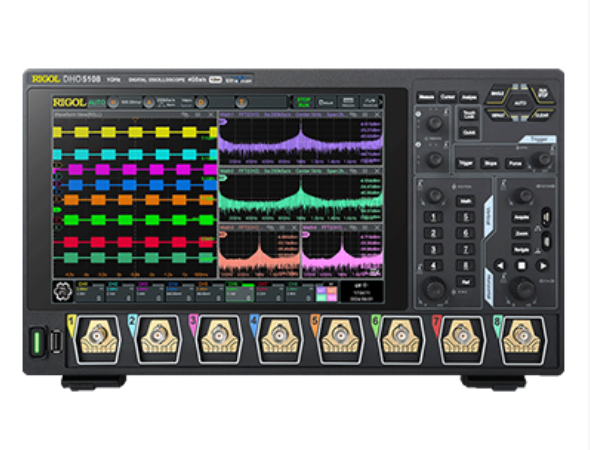Hit the square stop navigation key
The image size is (590, 450).
(x=522, y=266)
